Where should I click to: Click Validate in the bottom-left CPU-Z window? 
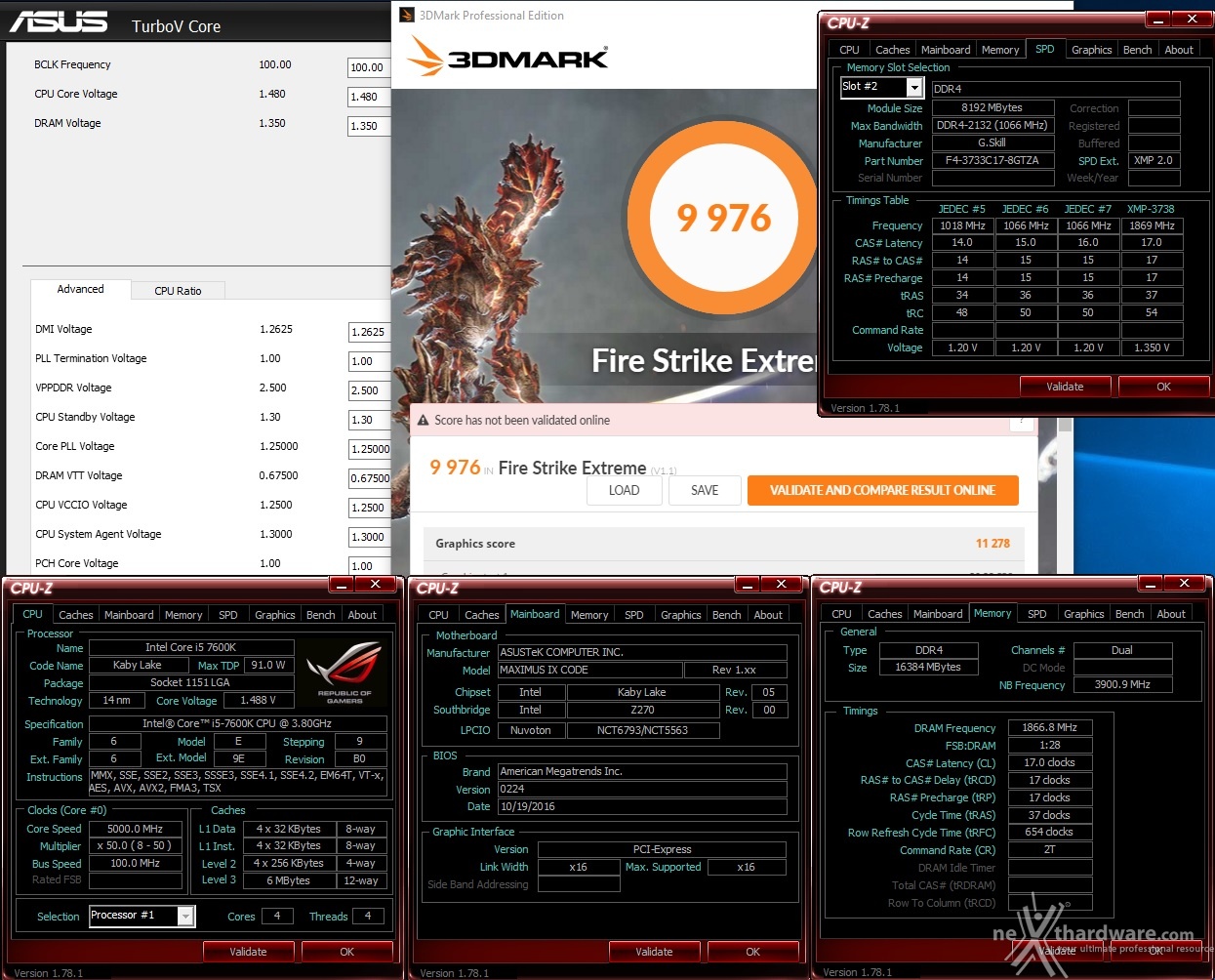[x=248, y=952]
